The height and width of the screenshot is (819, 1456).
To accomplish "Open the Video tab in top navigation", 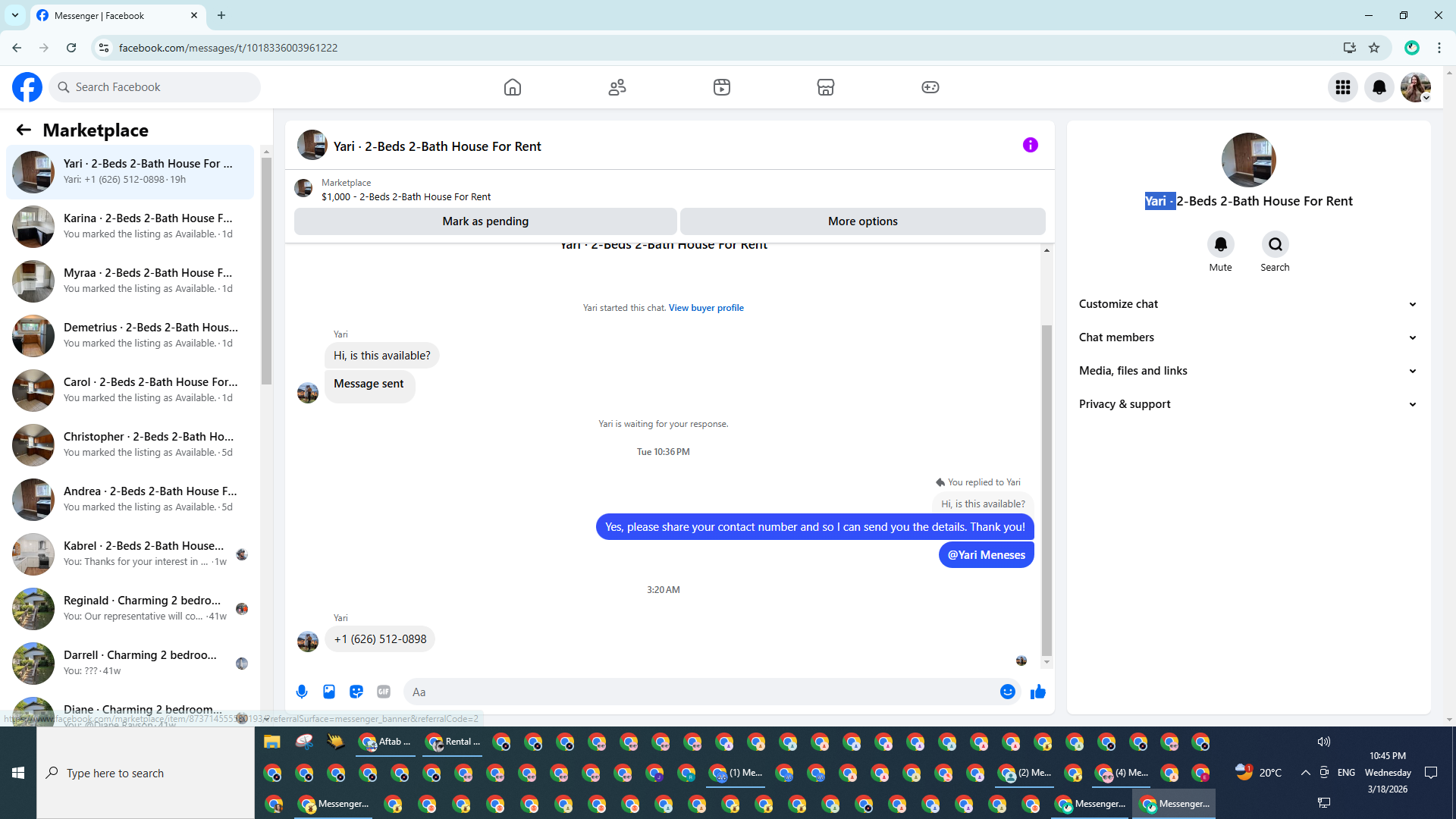I will tap(722, 87).
